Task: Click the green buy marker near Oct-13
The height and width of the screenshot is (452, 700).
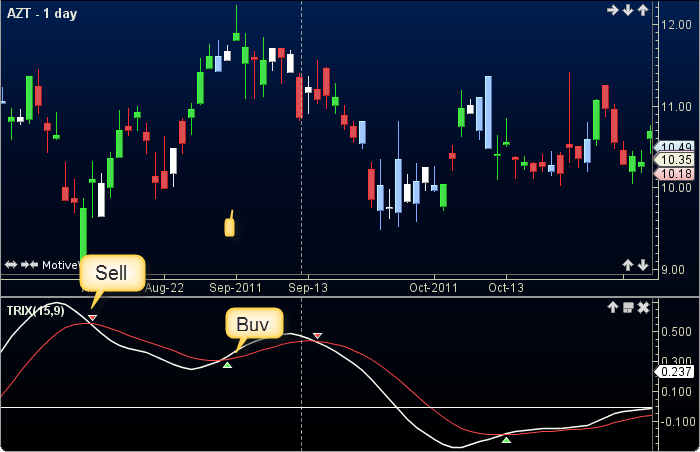Action: (x=506, y=440)
